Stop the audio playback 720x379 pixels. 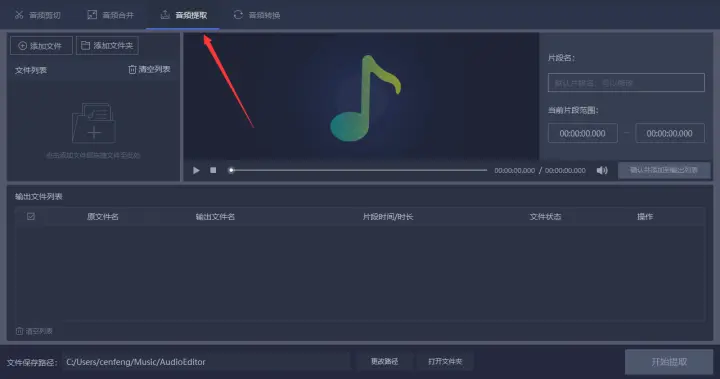point(213,170)
